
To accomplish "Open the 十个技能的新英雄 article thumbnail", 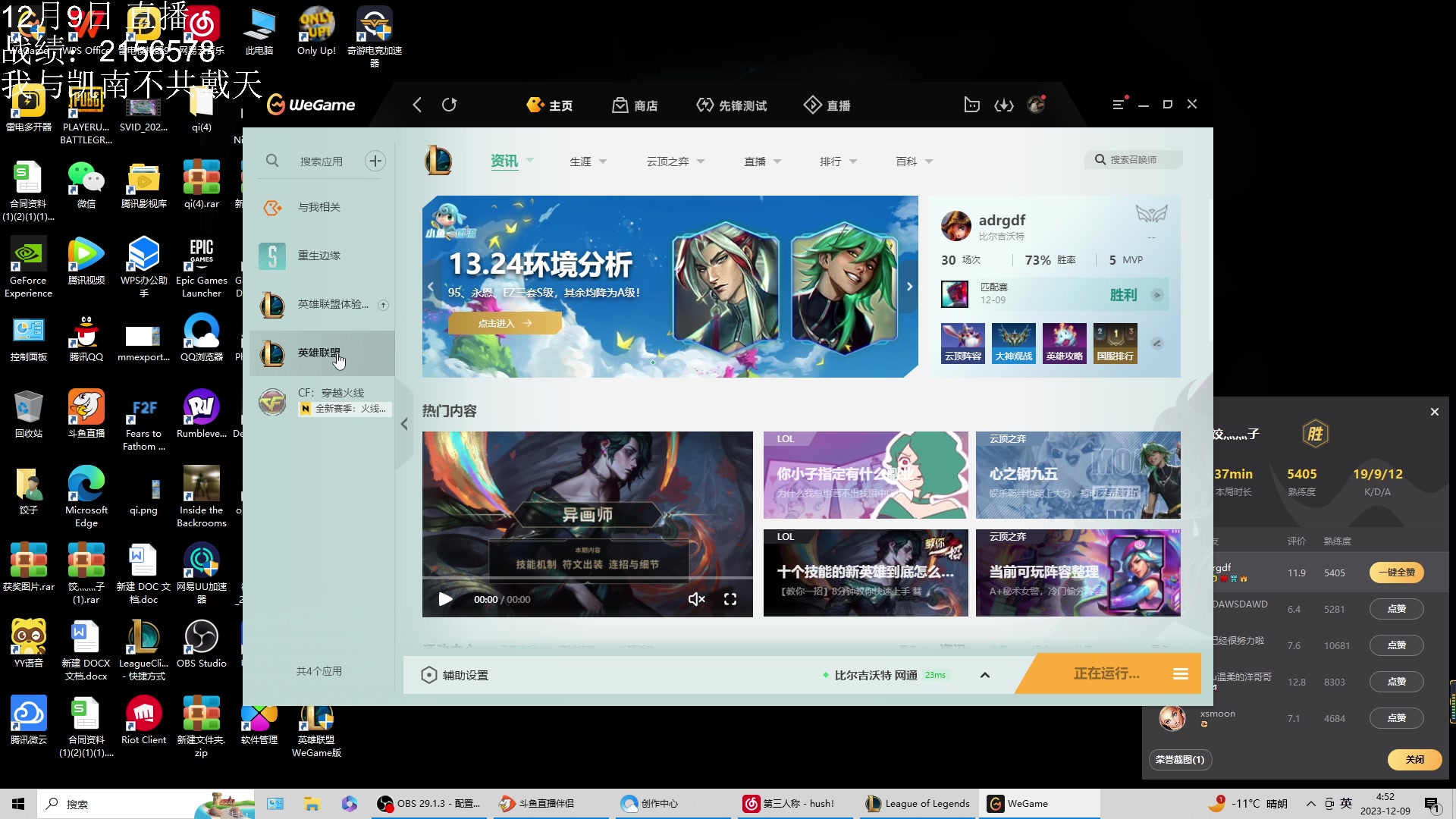I will click(x=865, y=573).
